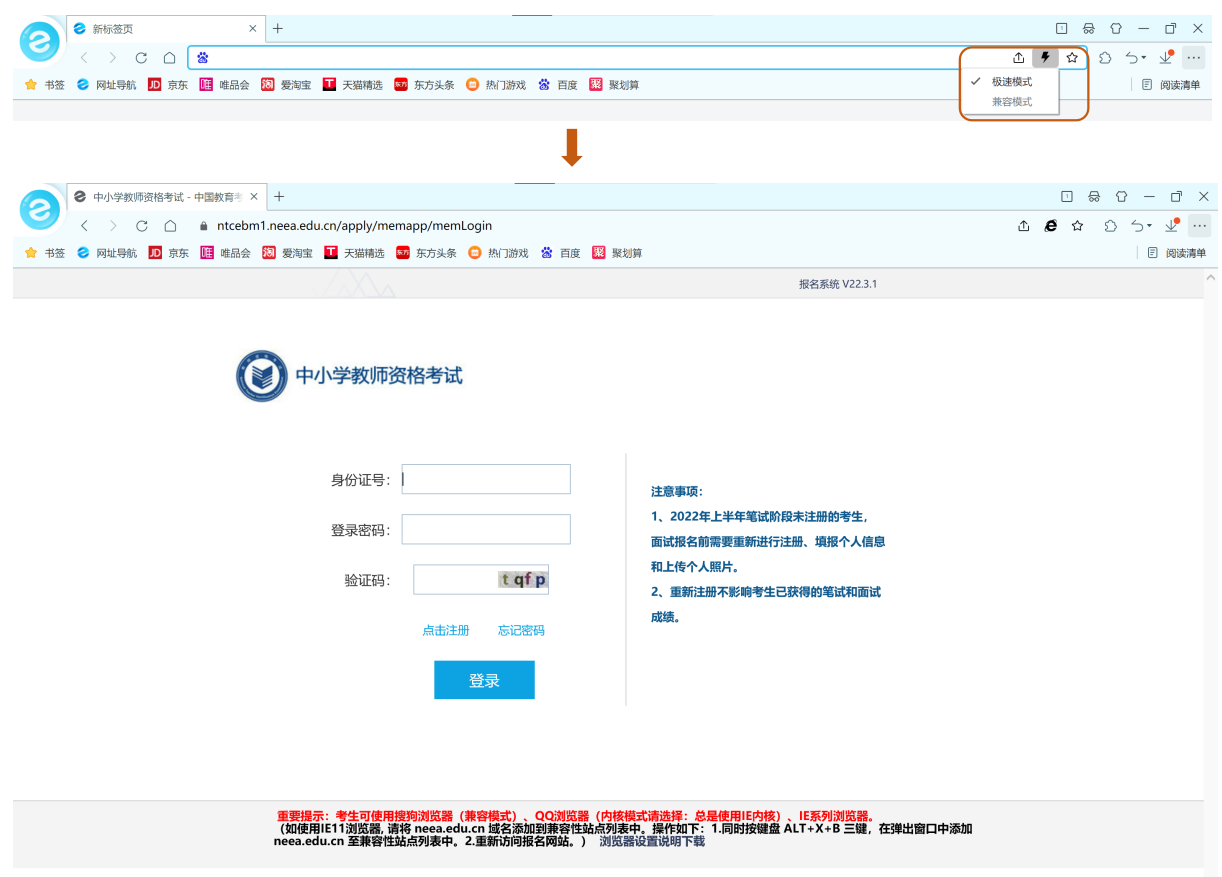
Task: Open 百度 bookmark in 新标签页 window
Action: click(x=558, y=85)
